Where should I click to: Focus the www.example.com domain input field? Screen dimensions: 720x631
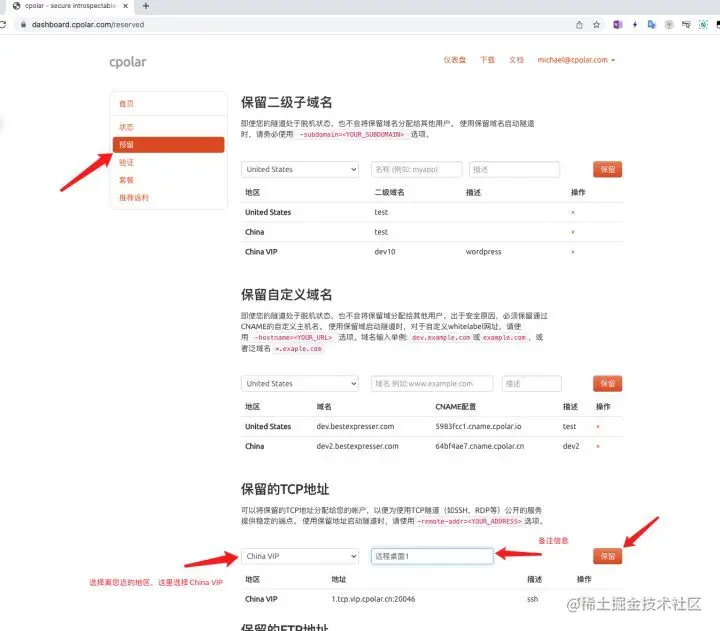tap(432, 384)
